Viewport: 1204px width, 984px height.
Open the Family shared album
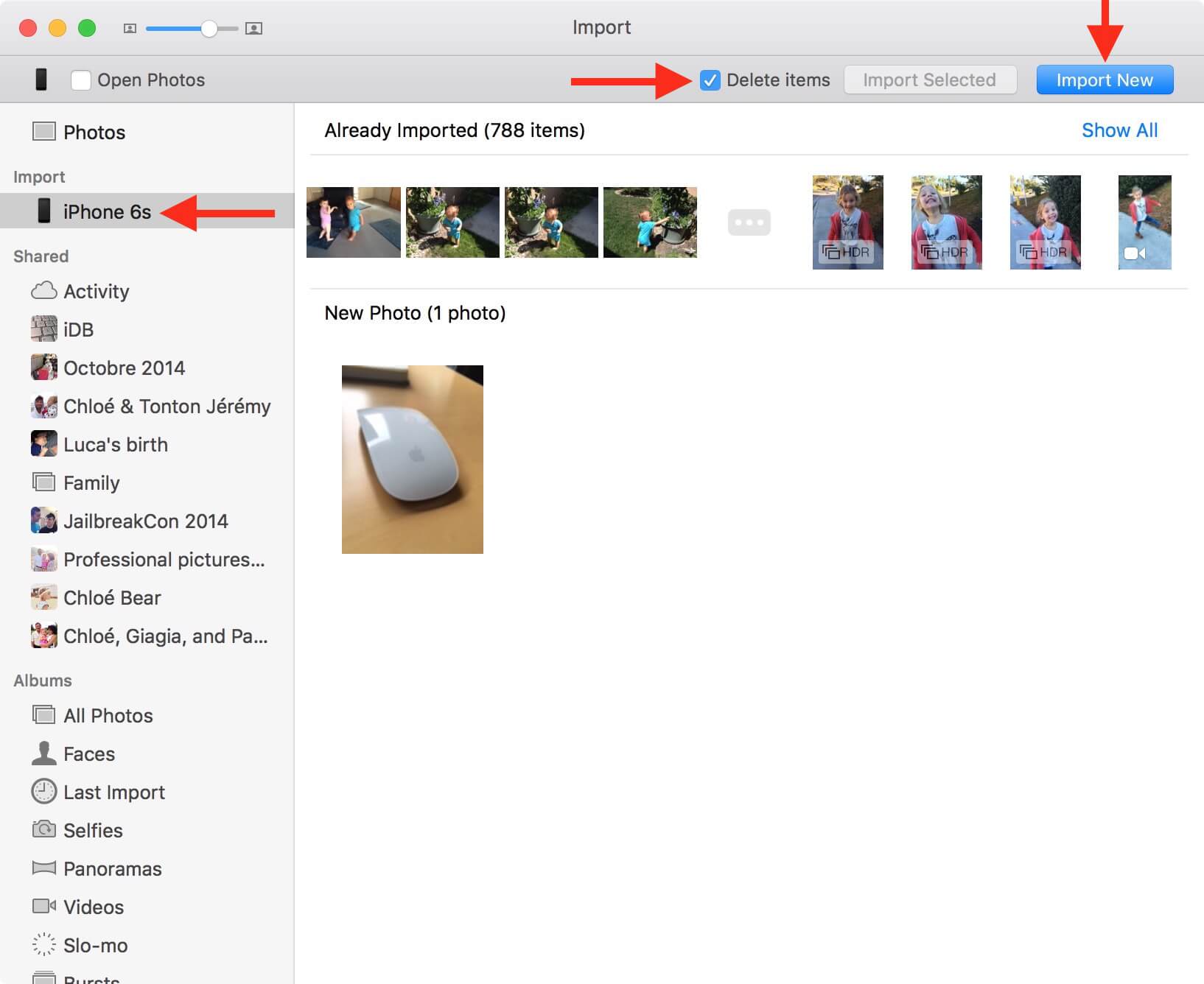tap(147, 482)
